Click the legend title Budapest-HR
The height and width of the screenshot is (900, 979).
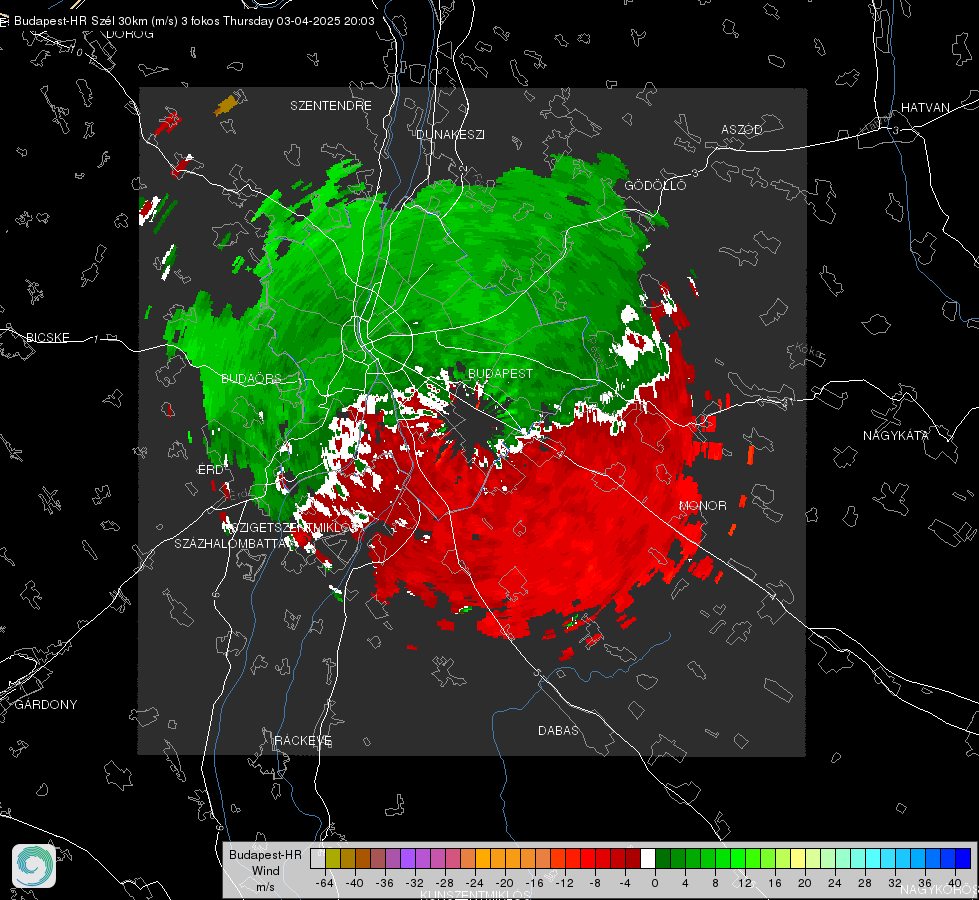265,855
